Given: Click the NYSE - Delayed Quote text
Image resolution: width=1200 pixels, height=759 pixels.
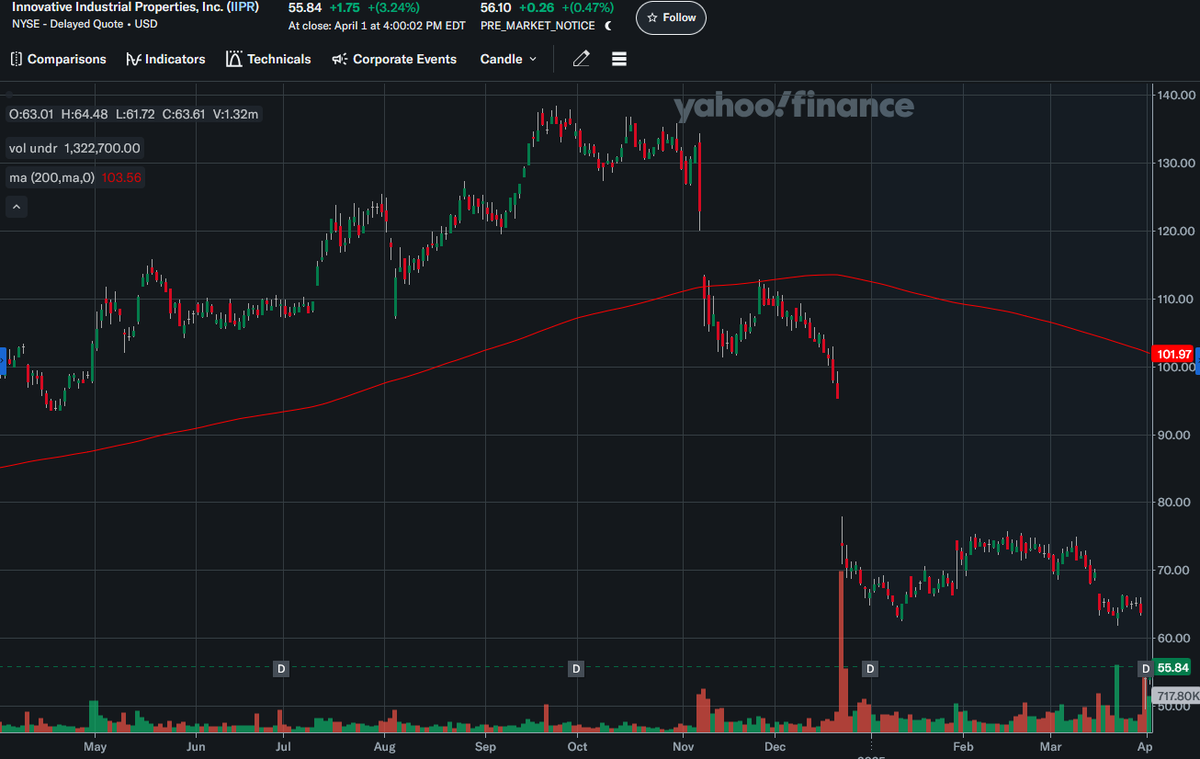Looking at the screenshot, I should click(84, 24).
